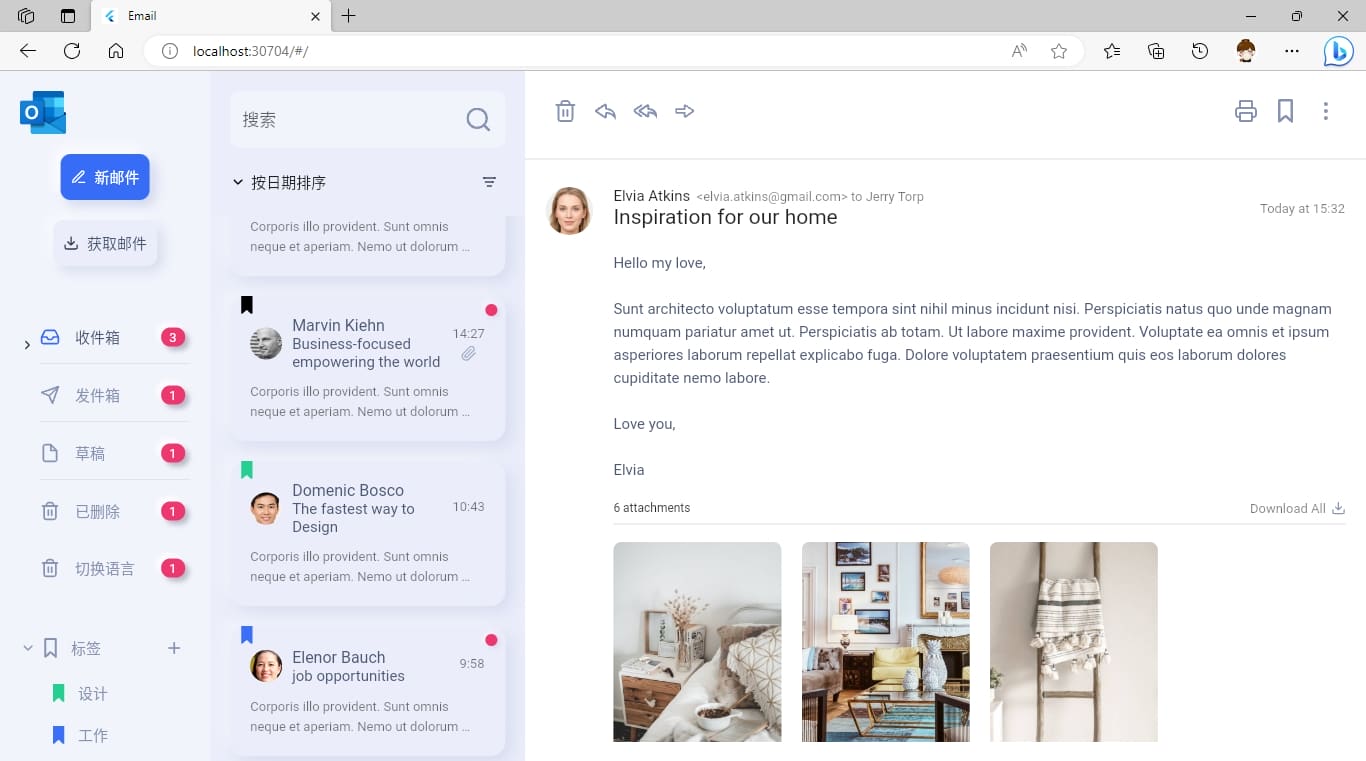Go to browser home page
The width and height of the screenshot is (1366, 761).
pyautogui.click(x=116, y=51)
